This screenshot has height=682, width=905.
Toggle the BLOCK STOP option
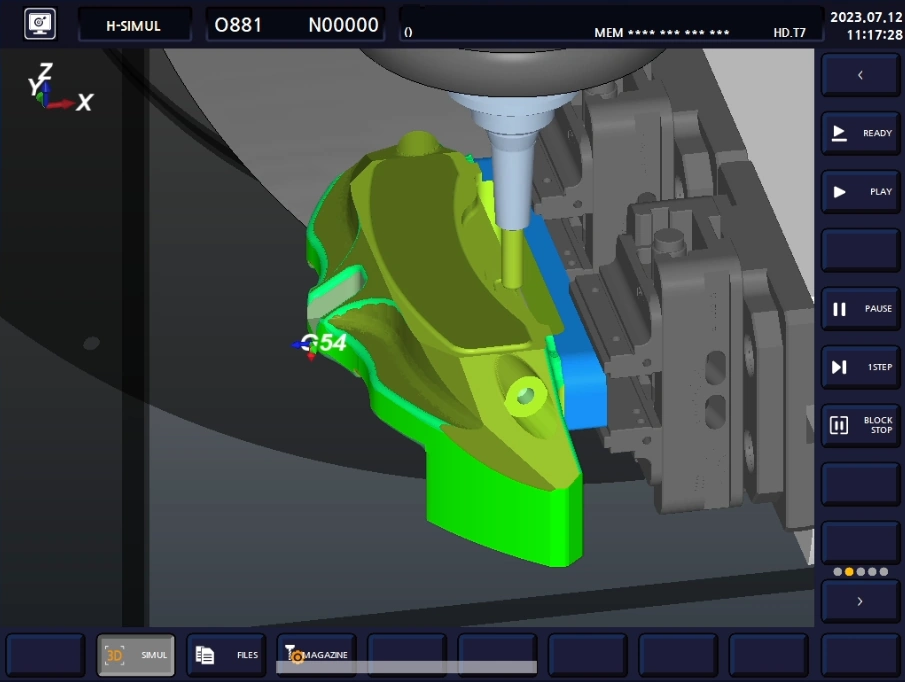coord(860,426)
